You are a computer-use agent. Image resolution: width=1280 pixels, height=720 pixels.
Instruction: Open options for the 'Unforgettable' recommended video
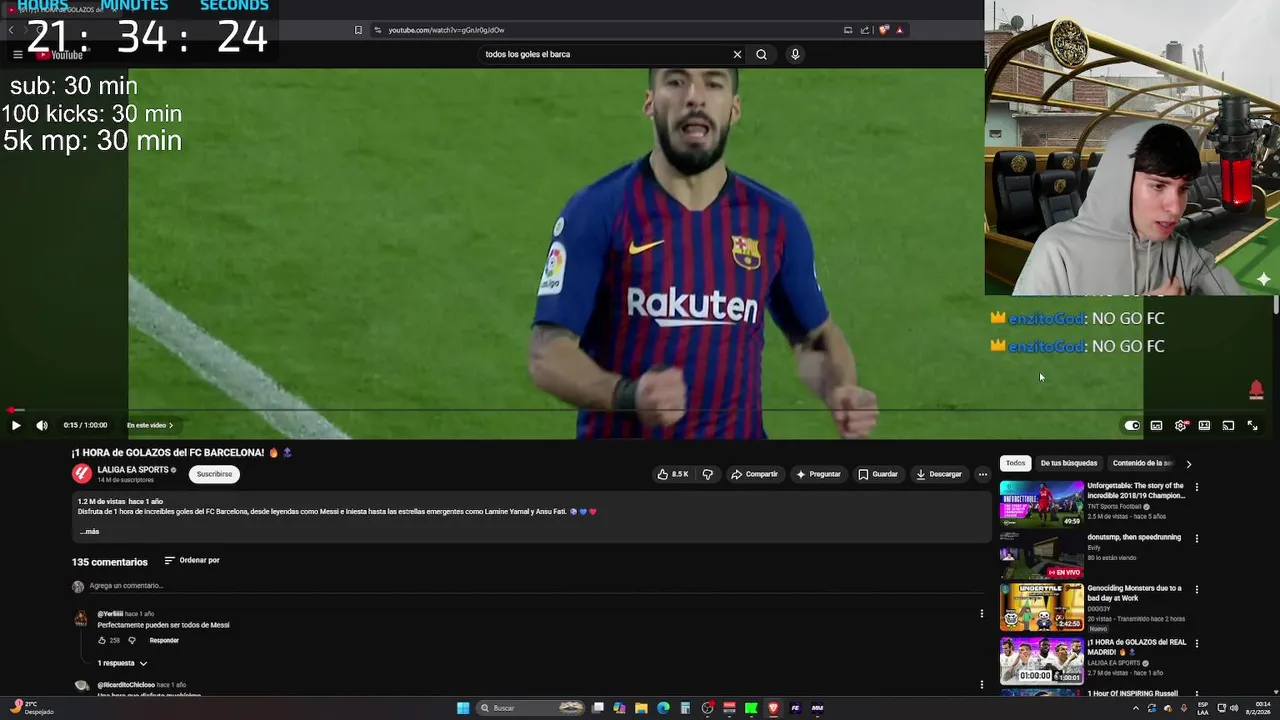1196,487
